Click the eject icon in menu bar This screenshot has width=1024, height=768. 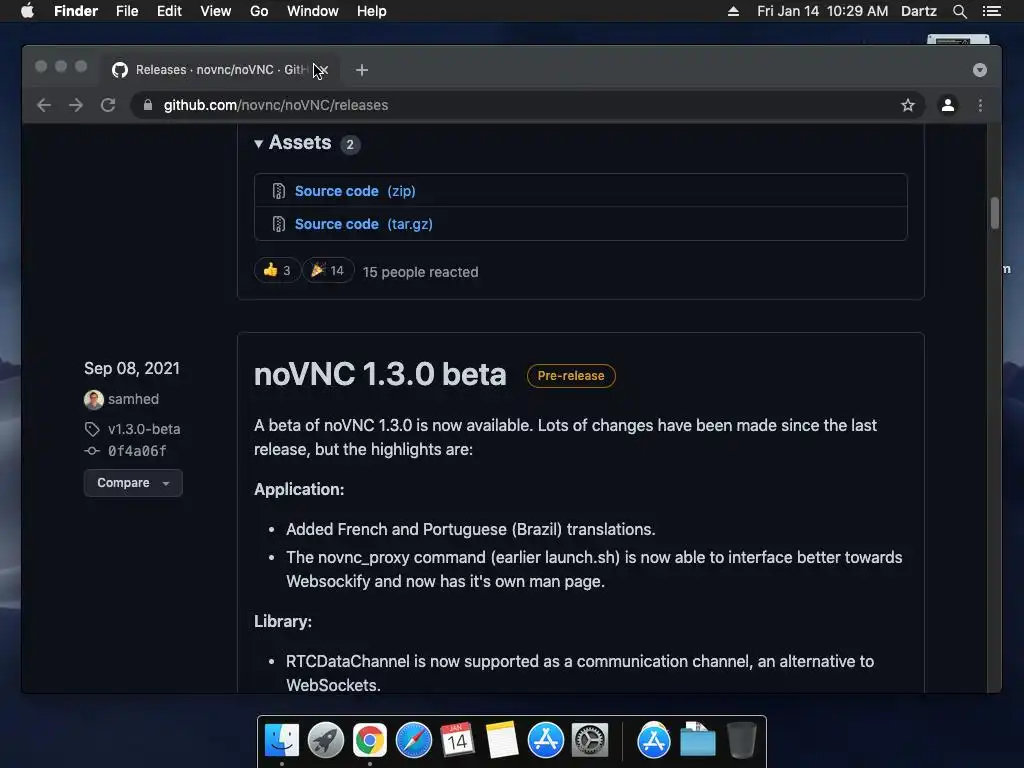tap(733, 11)
